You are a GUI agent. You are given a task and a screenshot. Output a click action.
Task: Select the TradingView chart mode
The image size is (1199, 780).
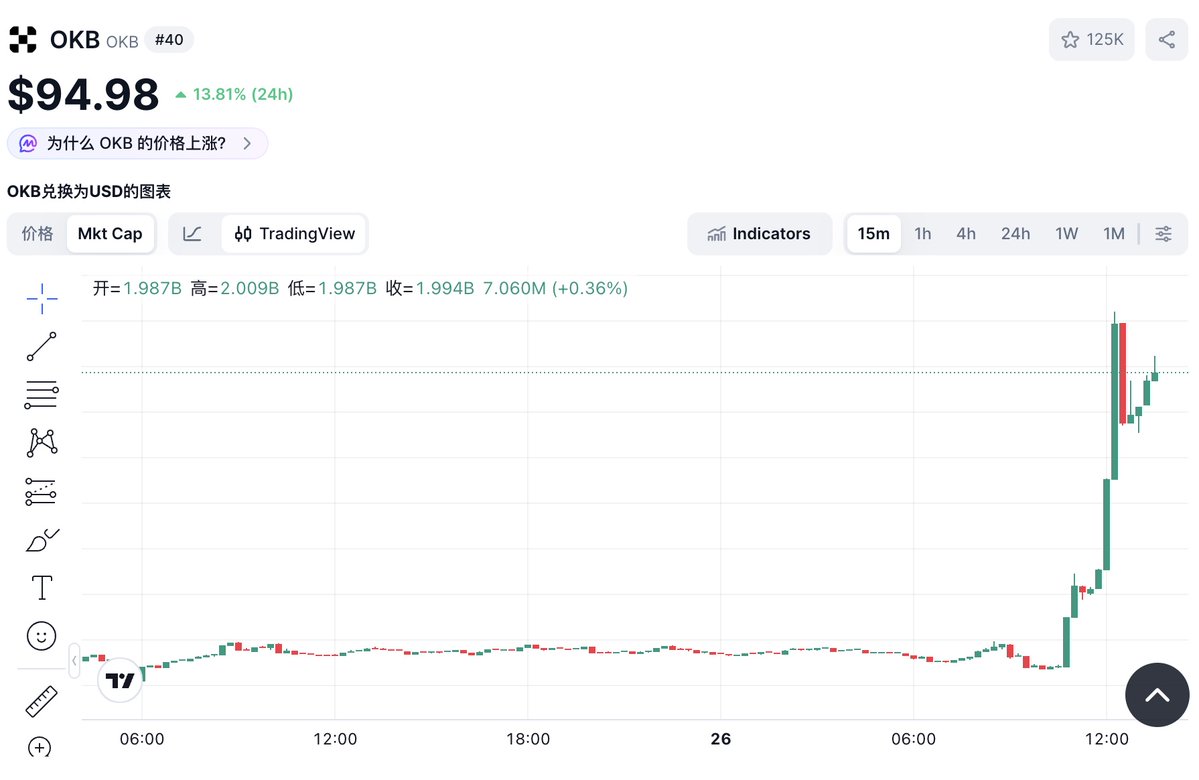point(294,234)
